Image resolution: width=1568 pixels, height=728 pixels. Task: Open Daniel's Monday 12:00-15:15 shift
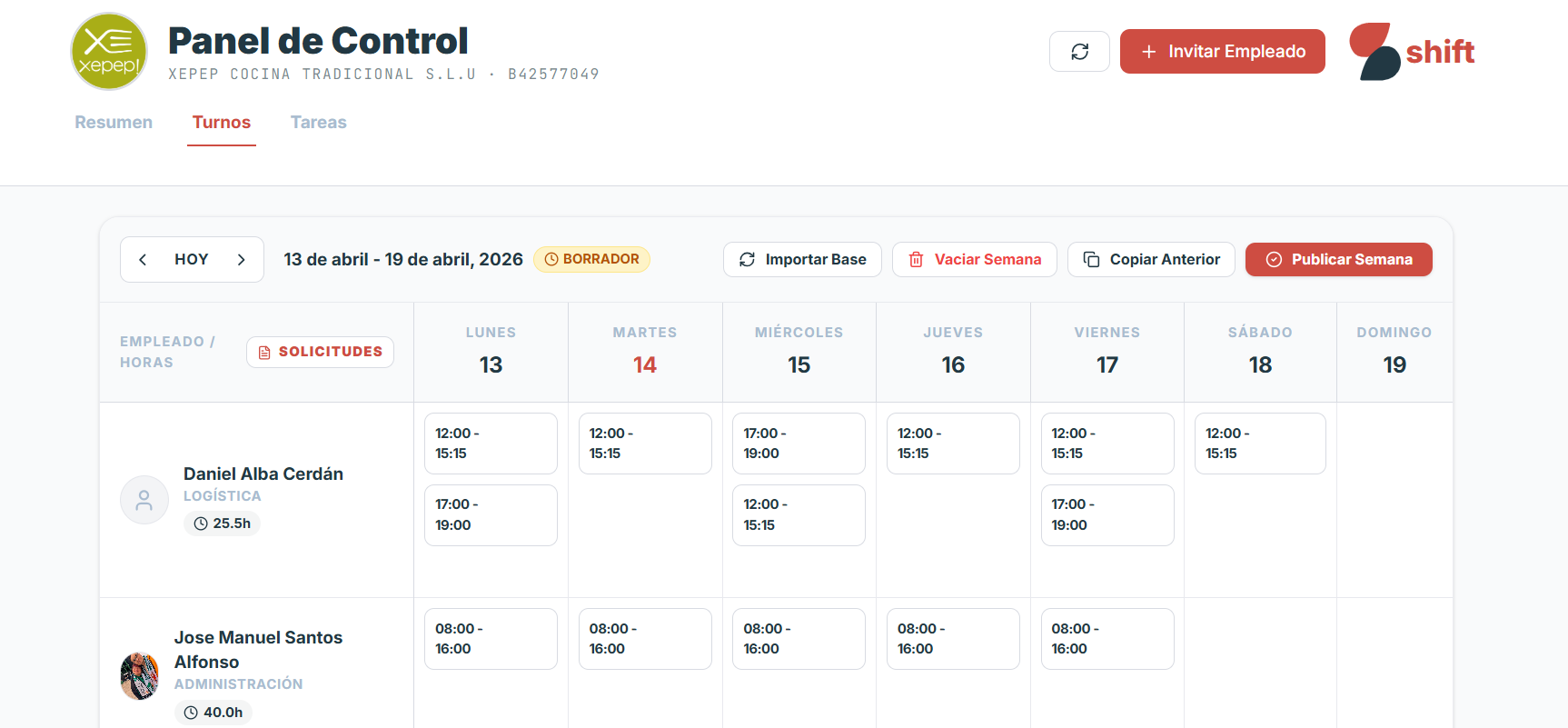point(491,444)
